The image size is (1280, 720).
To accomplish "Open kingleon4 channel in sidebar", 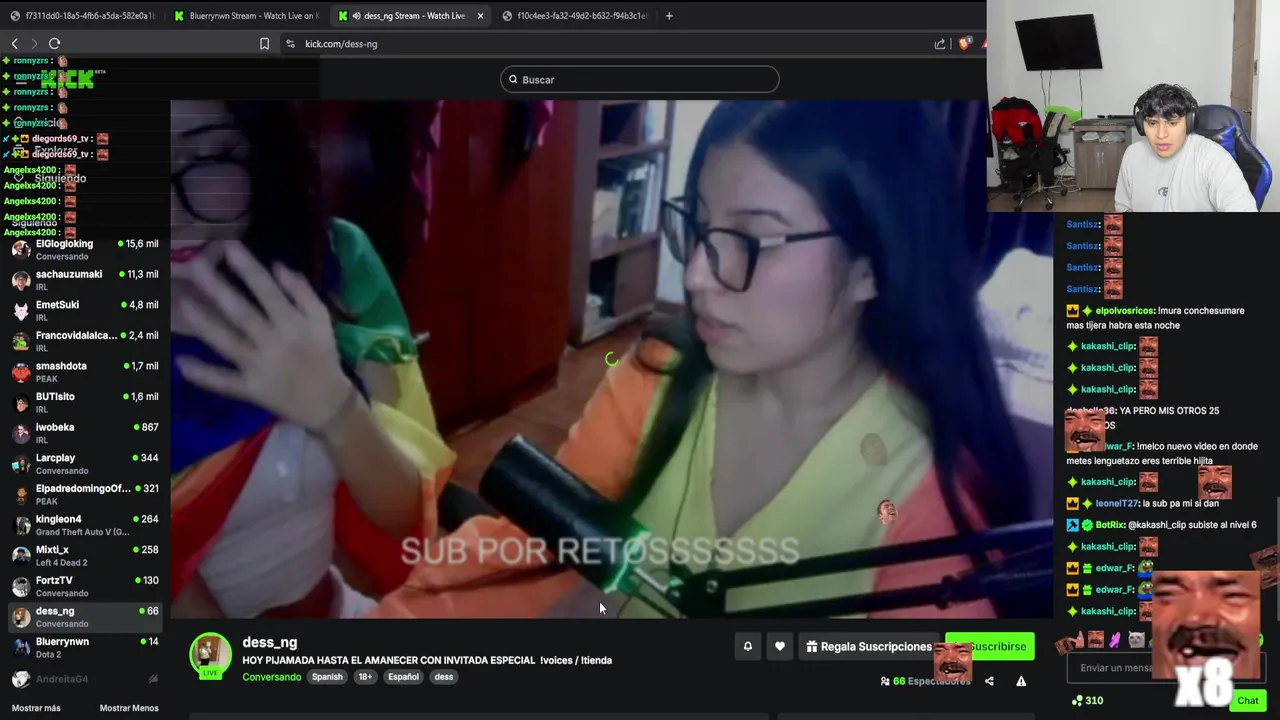I will click(85, 525).
